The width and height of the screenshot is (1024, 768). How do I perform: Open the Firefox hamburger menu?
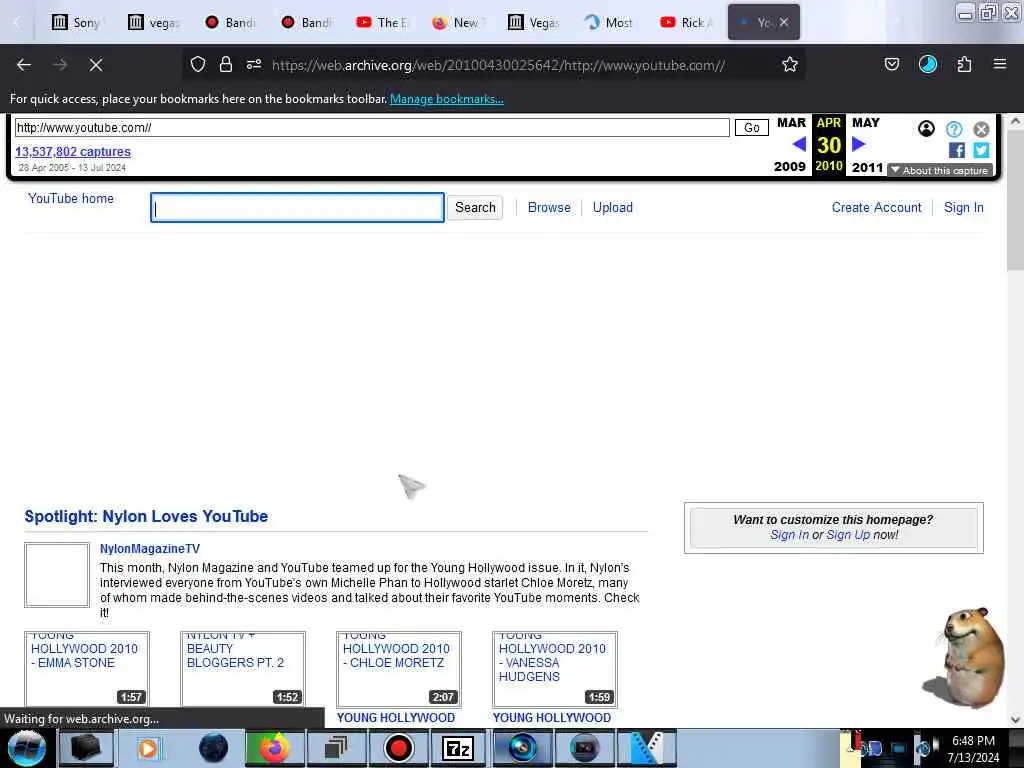[x=1000, y=64]
